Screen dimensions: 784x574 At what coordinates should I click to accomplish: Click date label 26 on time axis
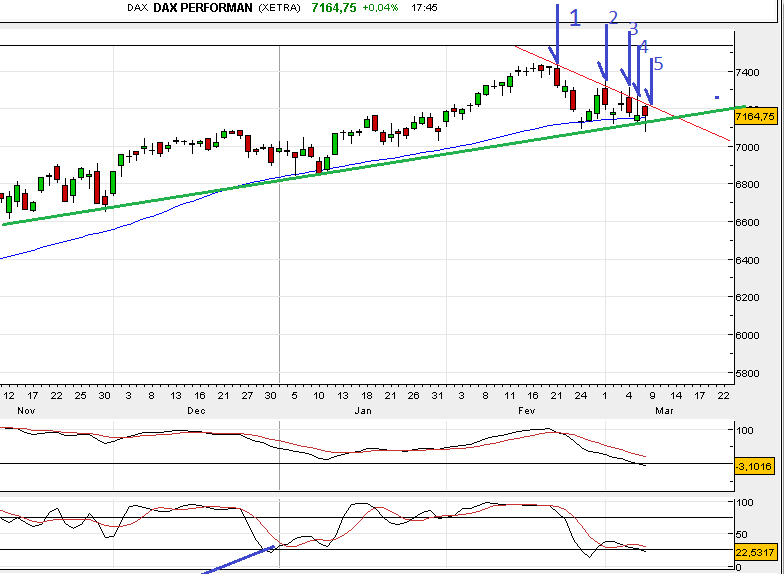coord(413,396)
